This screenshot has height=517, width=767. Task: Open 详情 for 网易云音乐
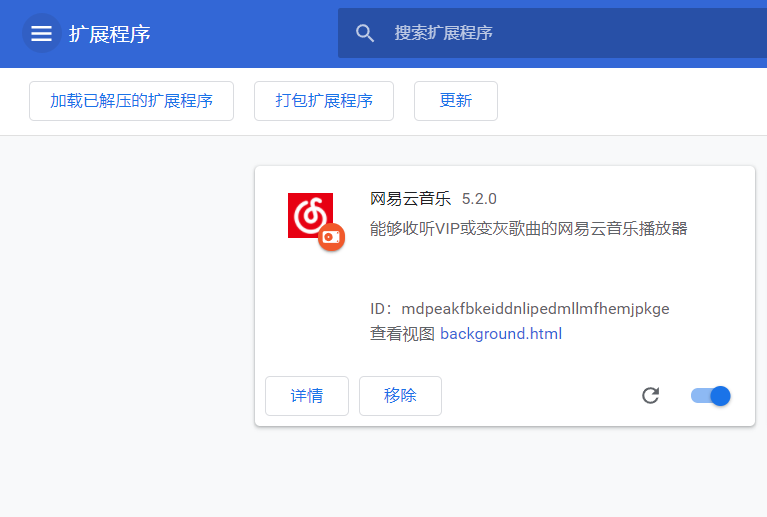pos(307,396)
